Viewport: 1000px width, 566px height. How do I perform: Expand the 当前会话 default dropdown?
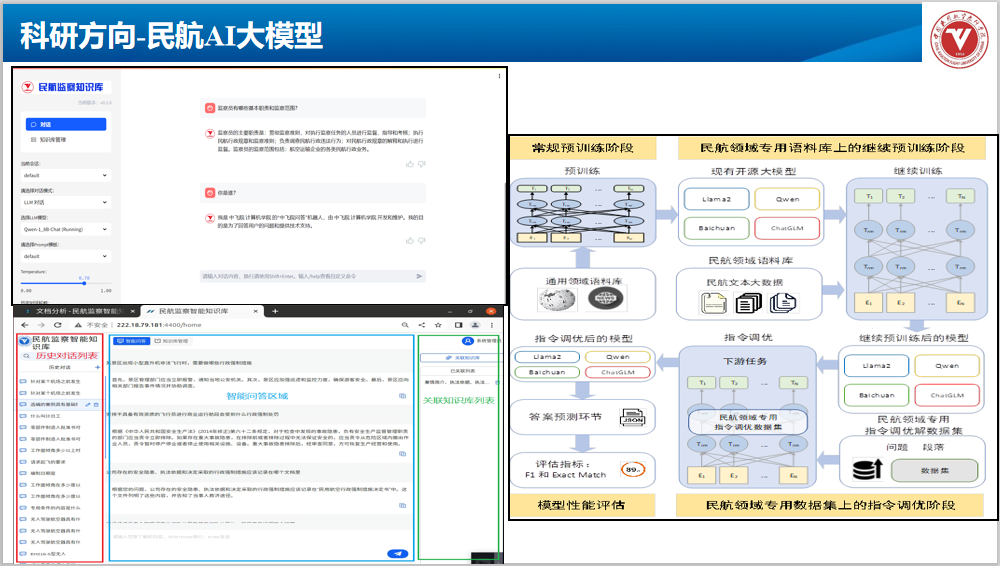[65, 175]
